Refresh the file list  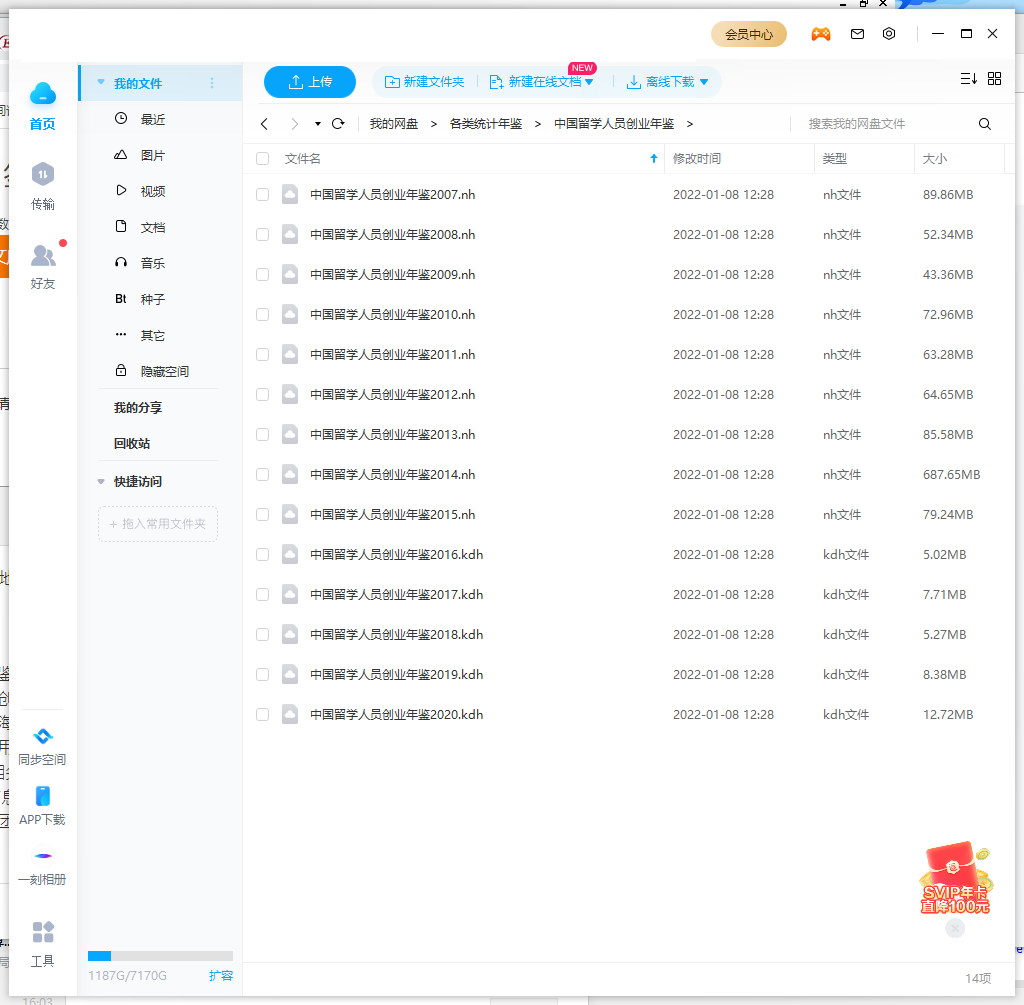pyautogui.click(x=338, y=123)
